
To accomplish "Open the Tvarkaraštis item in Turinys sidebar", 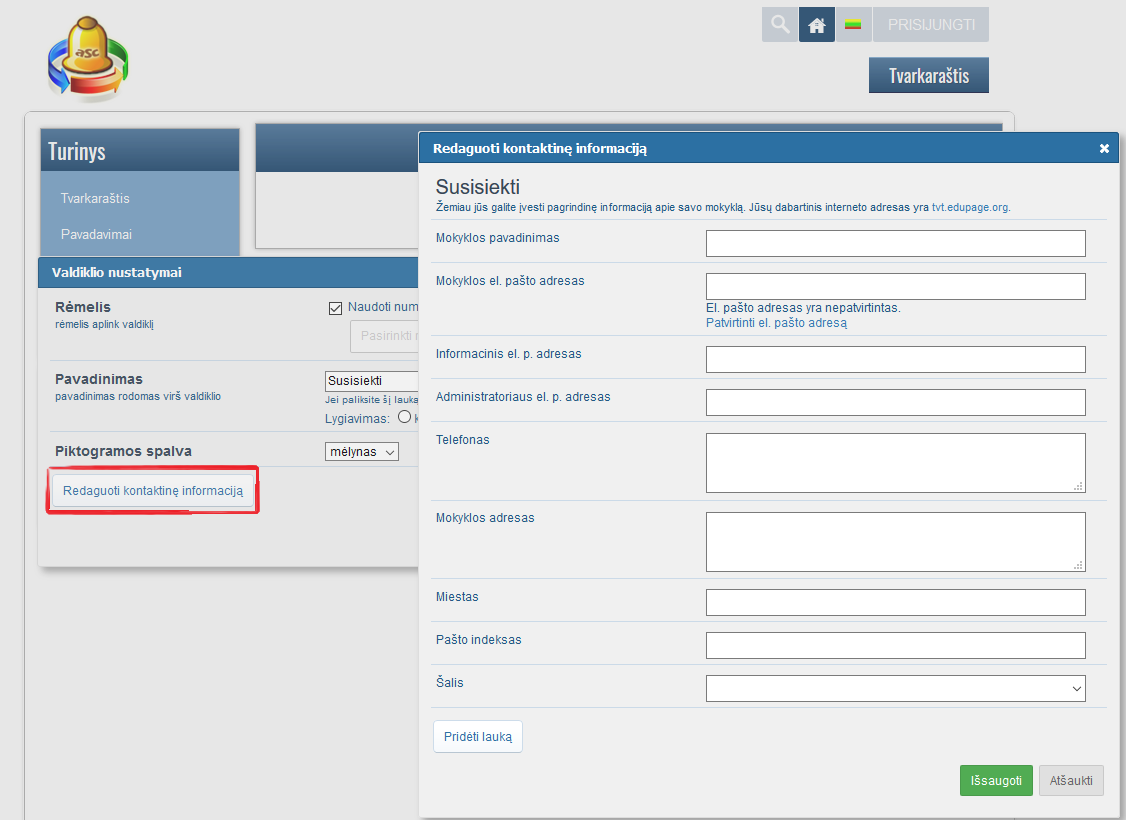I will pos(95,198).
